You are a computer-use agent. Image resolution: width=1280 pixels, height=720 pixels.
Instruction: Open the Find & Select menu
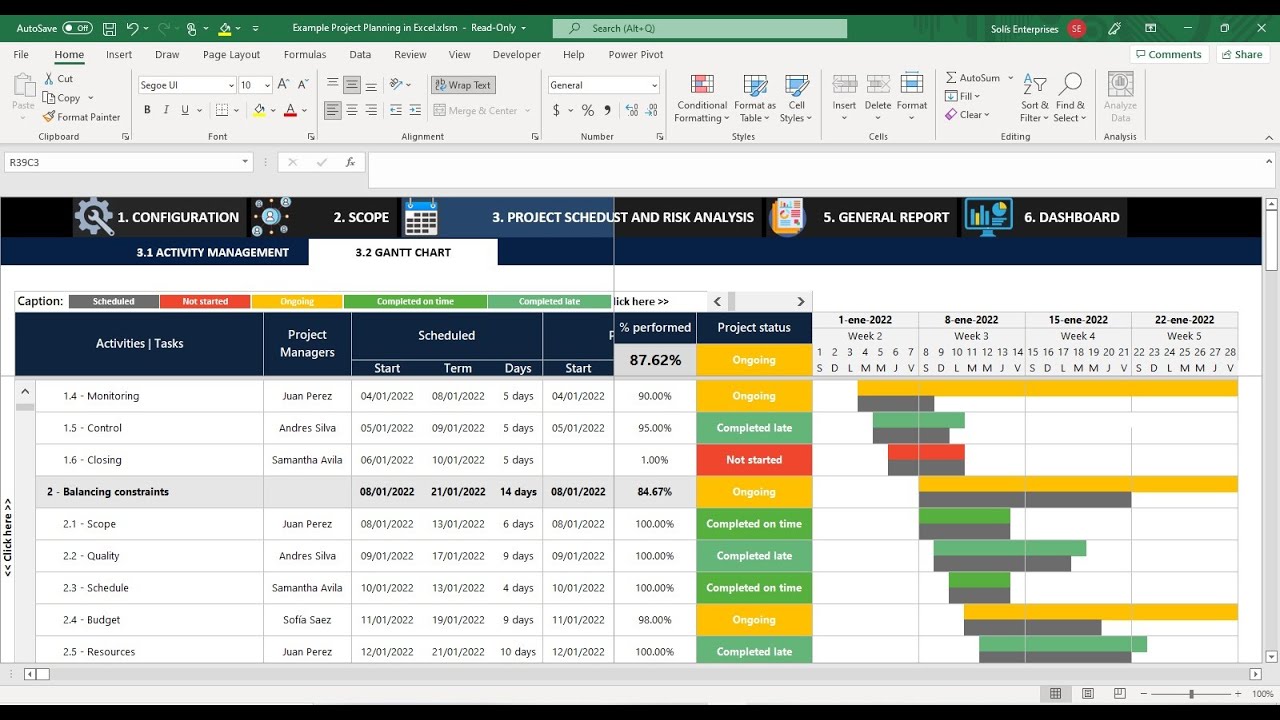1070,98
